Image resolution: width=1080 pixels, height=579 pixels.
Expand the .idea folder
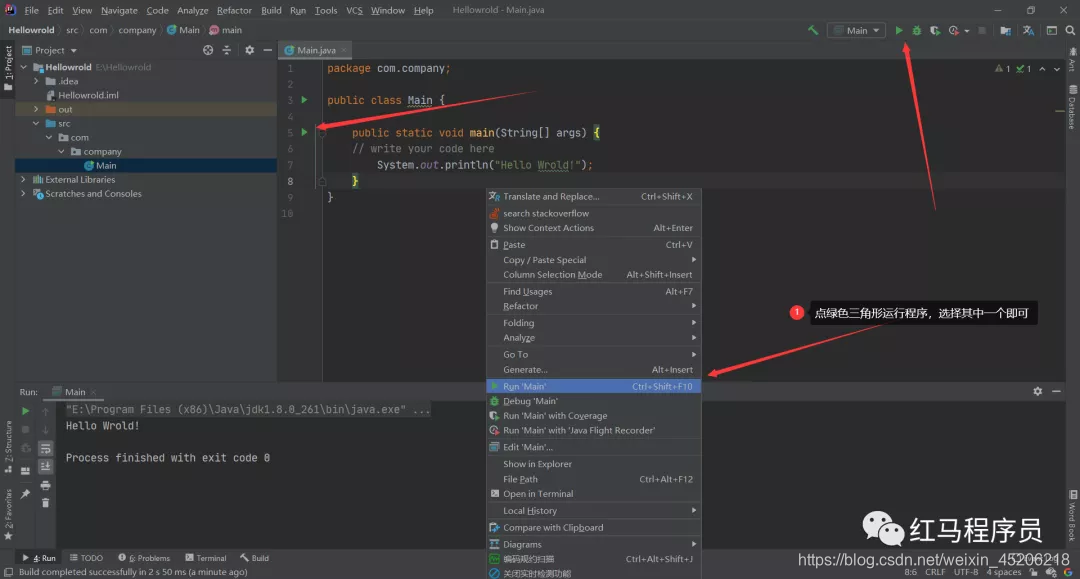37,81
